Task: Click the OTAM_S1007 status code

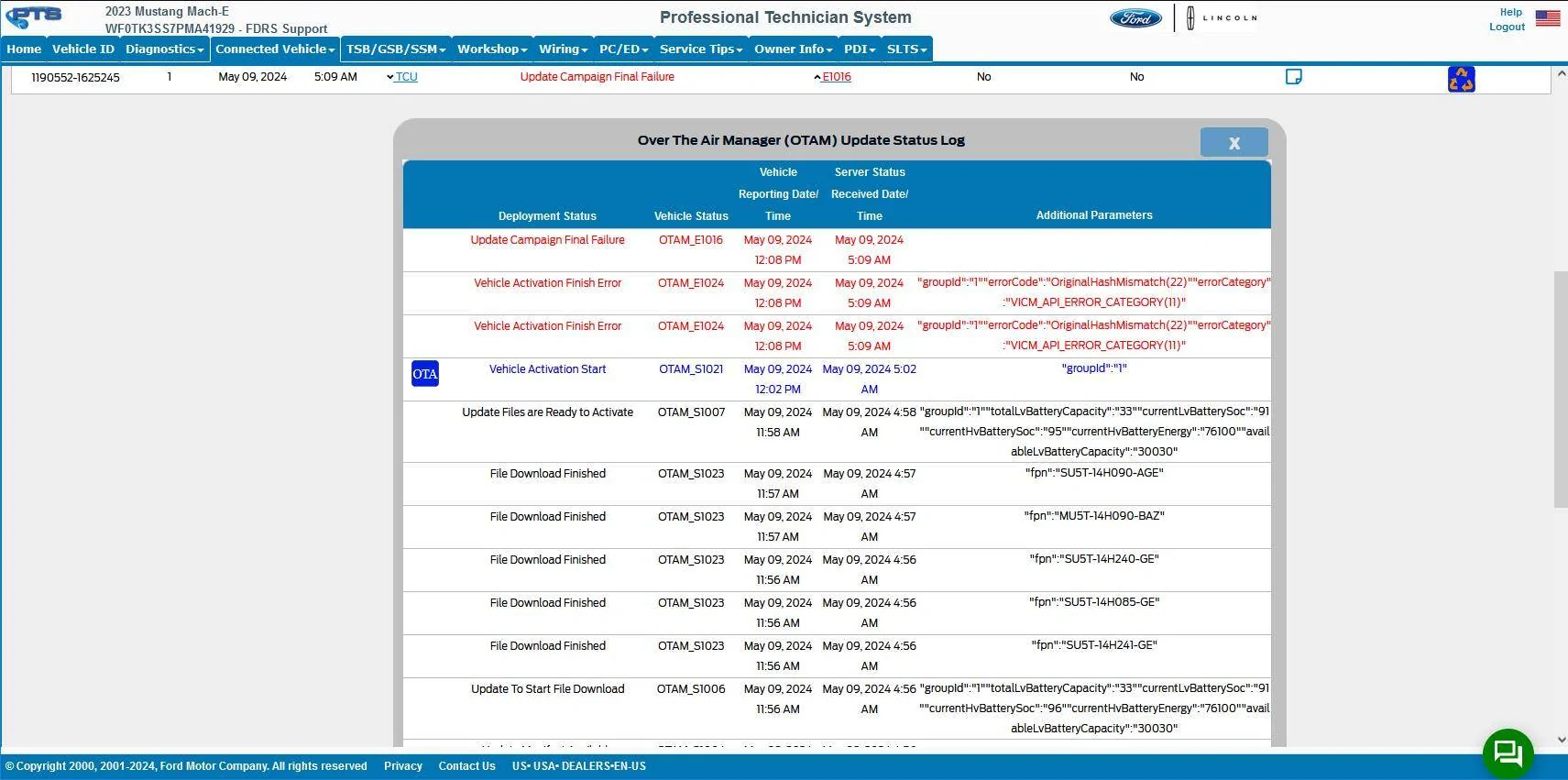Action: [691, 412]
